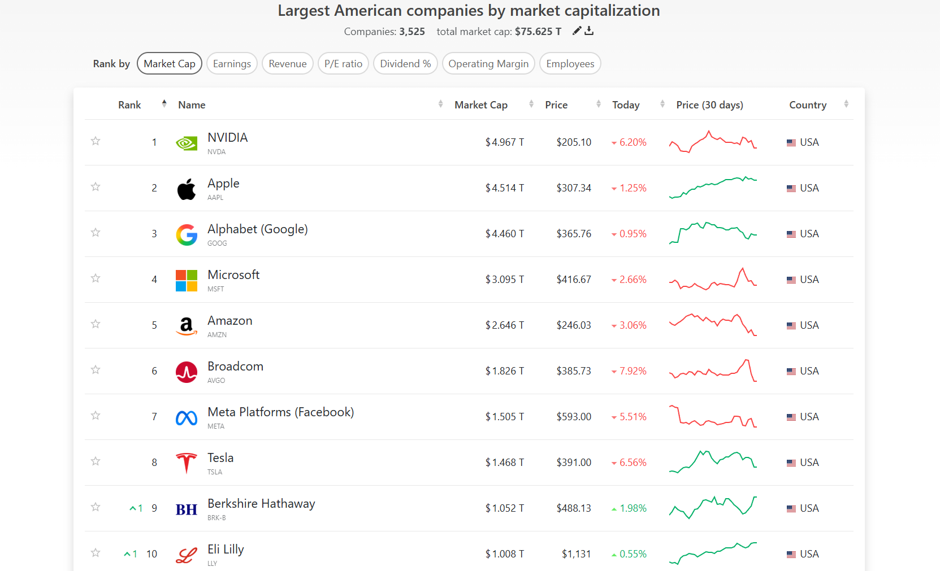The height and width of the screenshot is (571, 940).
Task: Click Eli Lilly price $1,131
Action: pyautogui.click(x=576, y=554)
